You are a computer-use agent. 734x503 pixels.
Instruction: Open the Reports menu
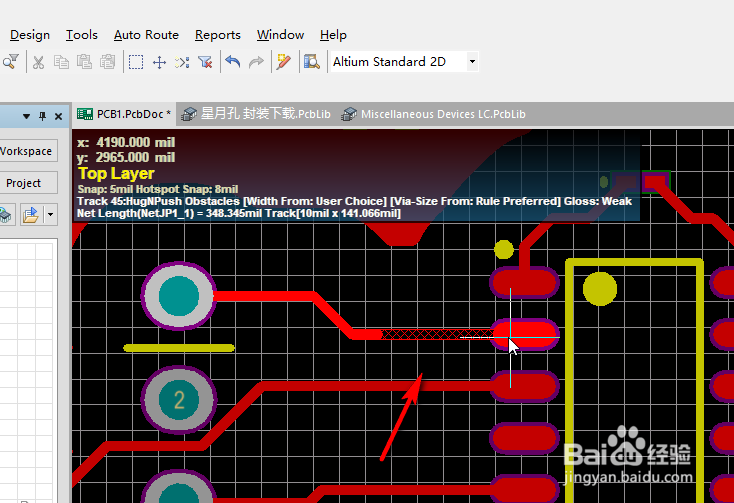tap(218, 35)
